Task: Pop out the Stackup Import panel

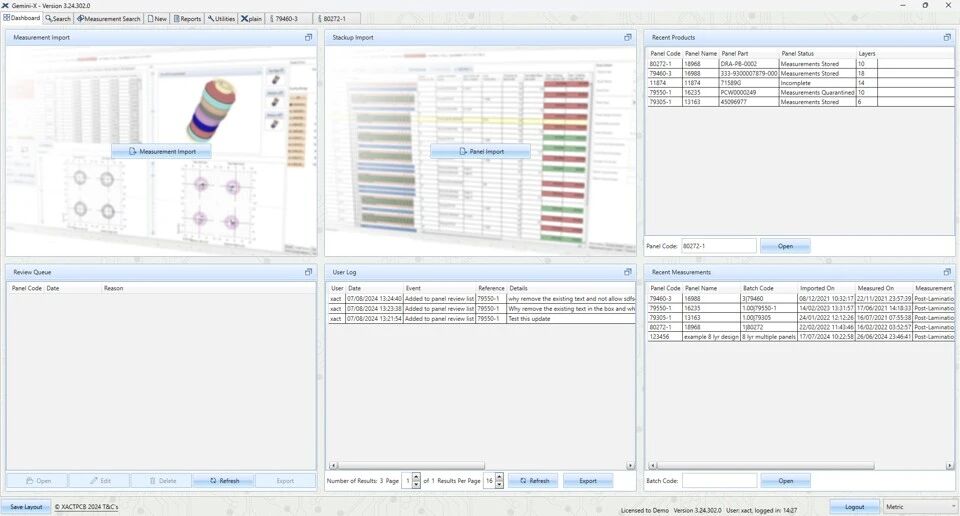Action: (x=628, y=37)
